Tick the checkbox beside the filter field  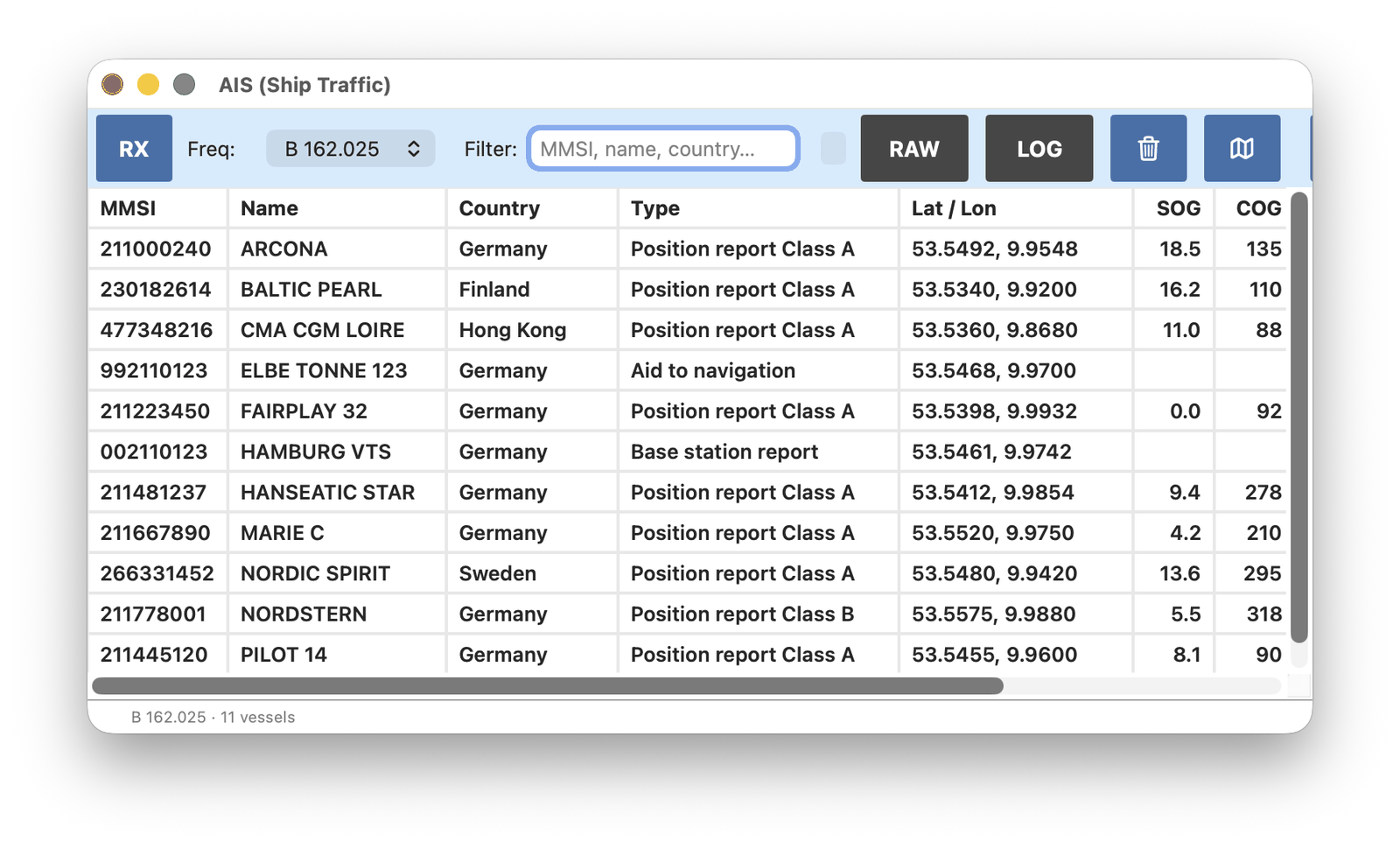[x=833, y=149]
